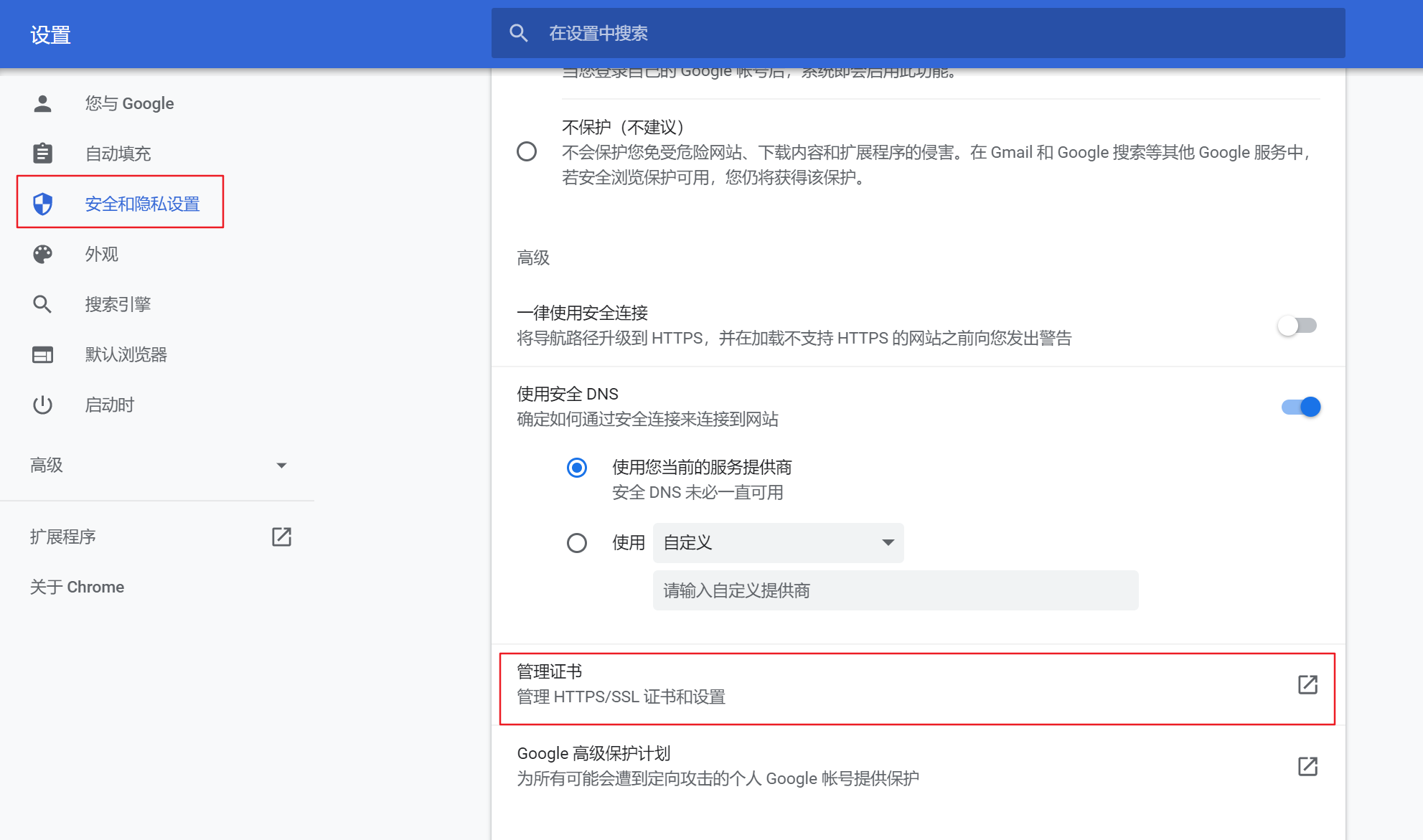Expand the 高级 section in sidebar

[x=281, y=465]
